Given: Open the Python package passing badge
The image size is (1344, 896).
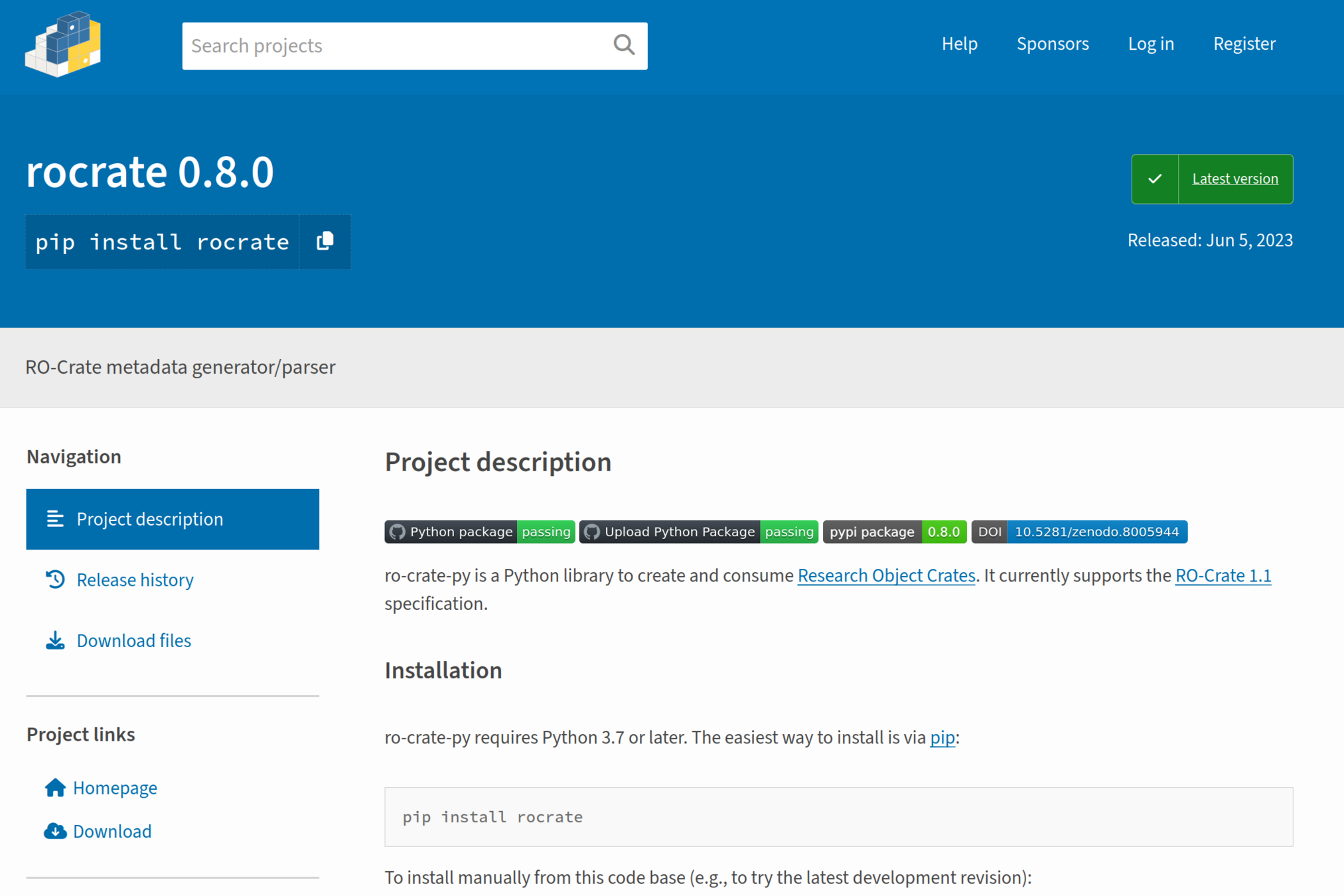Looking at the screenshot, I should [x=479, y=532].
